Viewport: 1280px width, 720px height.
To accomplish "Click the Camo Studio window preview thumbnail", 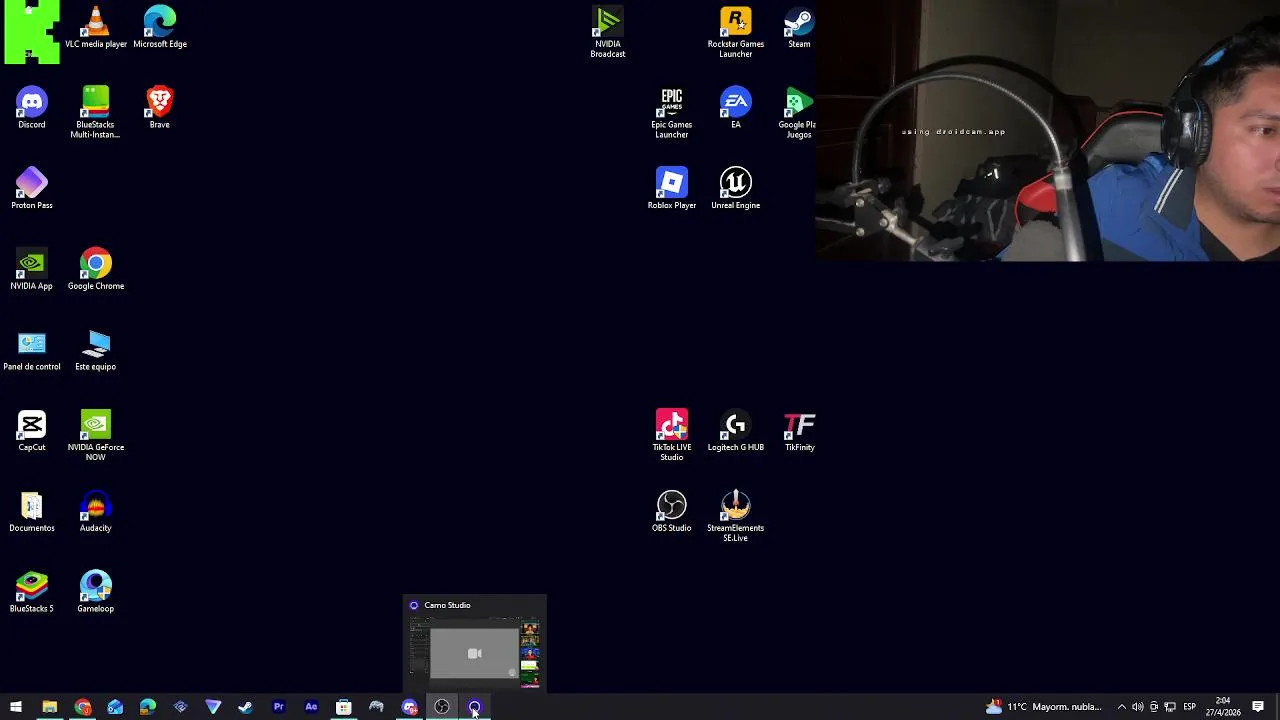I will click(475, 653).
